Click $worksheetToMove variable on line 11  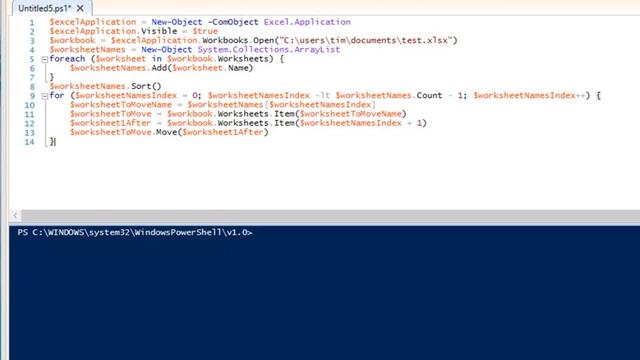pyautogui.click(x=111, y=113)
